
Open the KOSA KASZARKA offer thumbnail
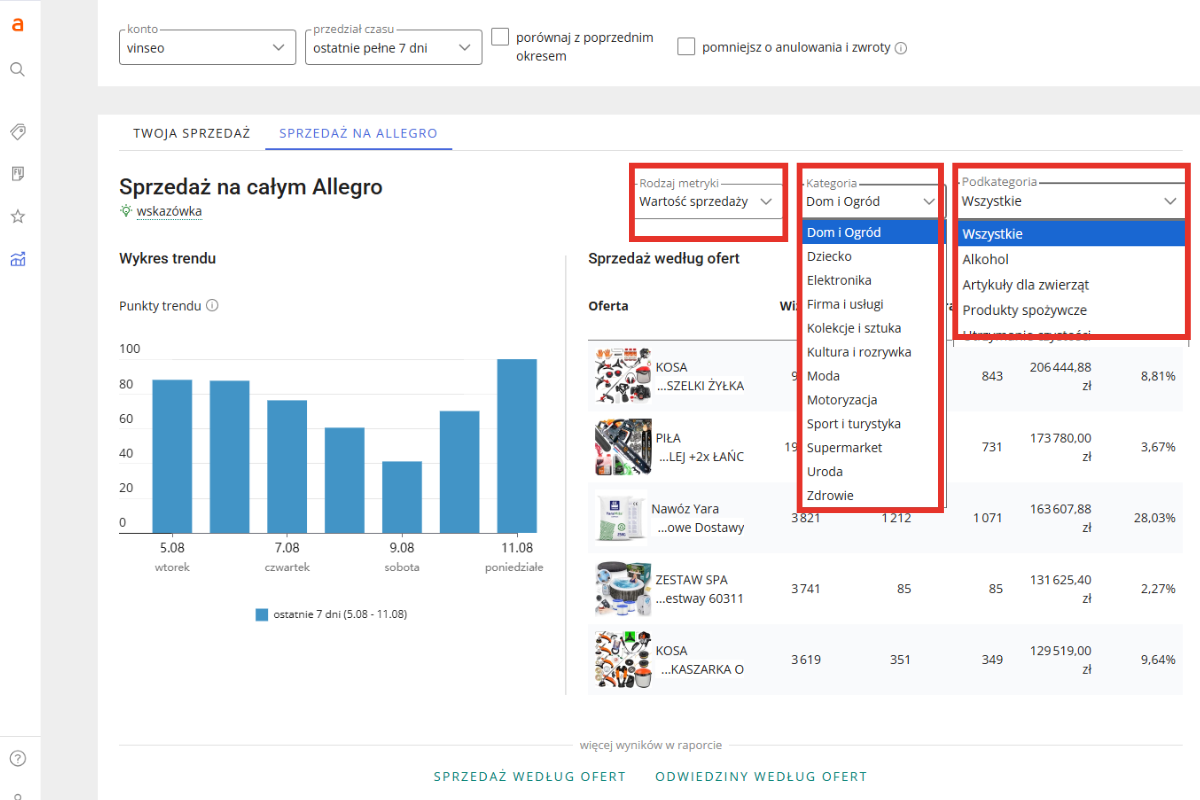(622, 660)
